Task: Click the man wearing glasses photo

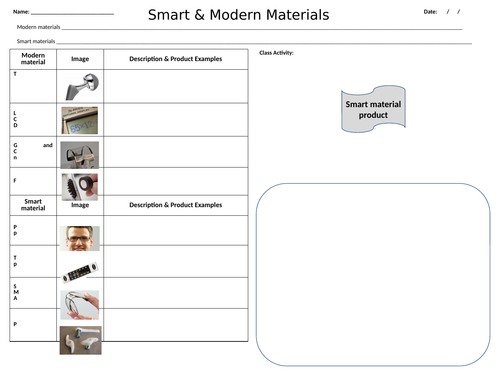Action: click(x=80, y=238)
